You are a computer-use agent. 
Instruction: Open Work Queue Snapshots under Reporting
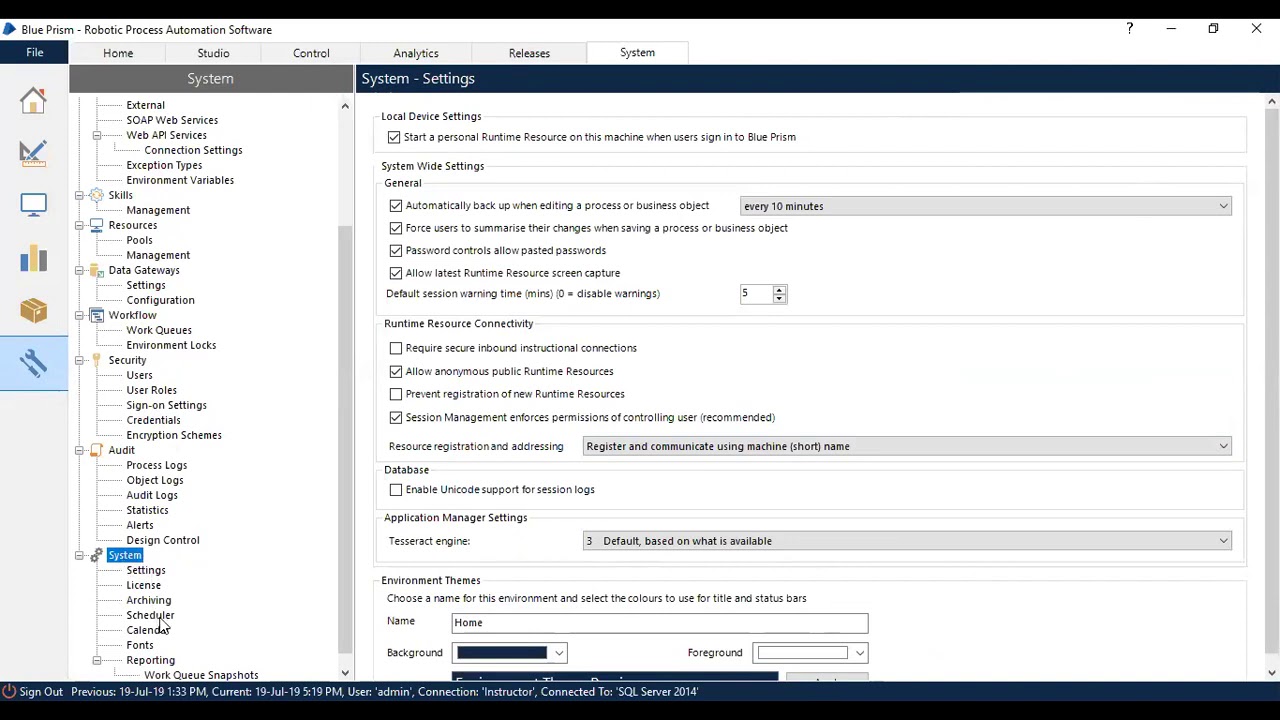(x=201, y=675)
